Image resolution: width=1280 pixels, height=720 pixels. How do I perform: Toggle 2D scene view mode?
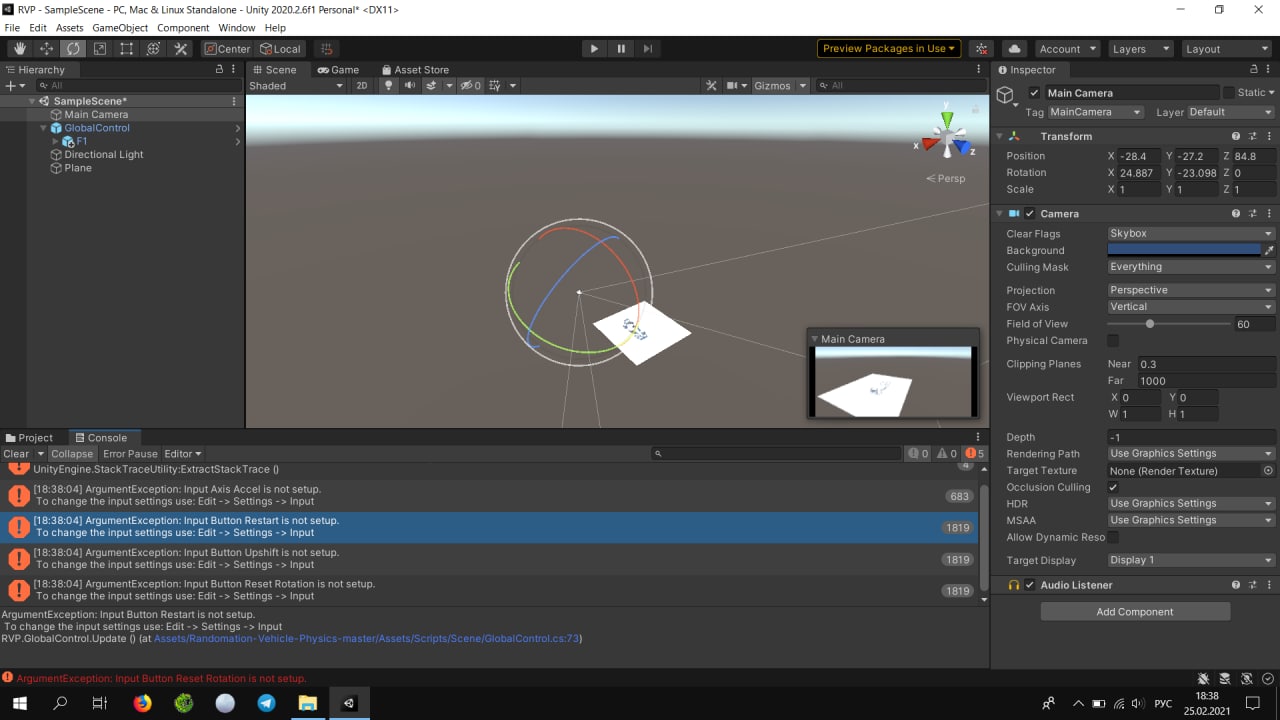point(362,86)
